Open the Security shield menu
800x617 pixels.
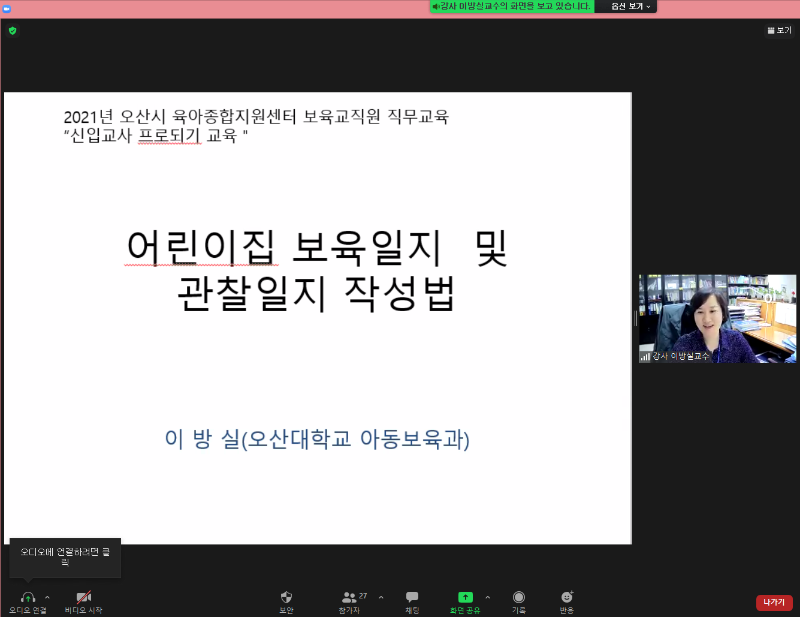tap(287, 597)
